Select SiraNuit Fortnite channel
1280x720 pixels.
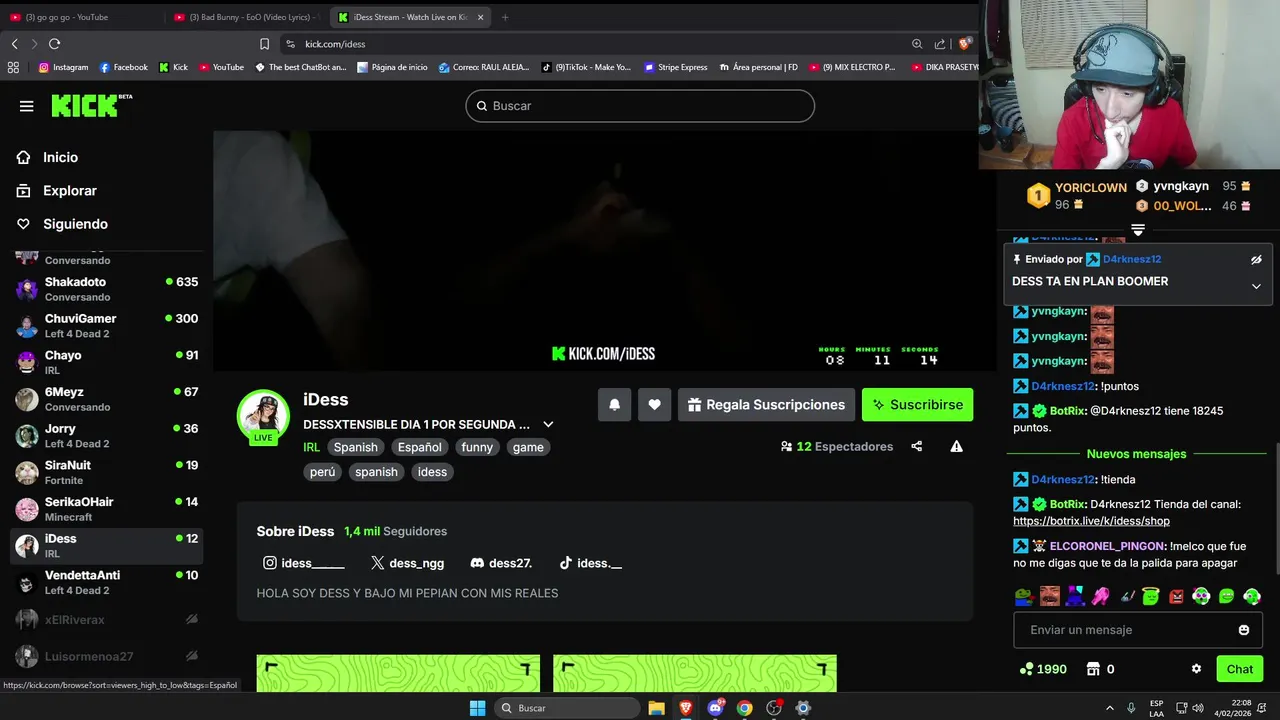tap(108, 472)
